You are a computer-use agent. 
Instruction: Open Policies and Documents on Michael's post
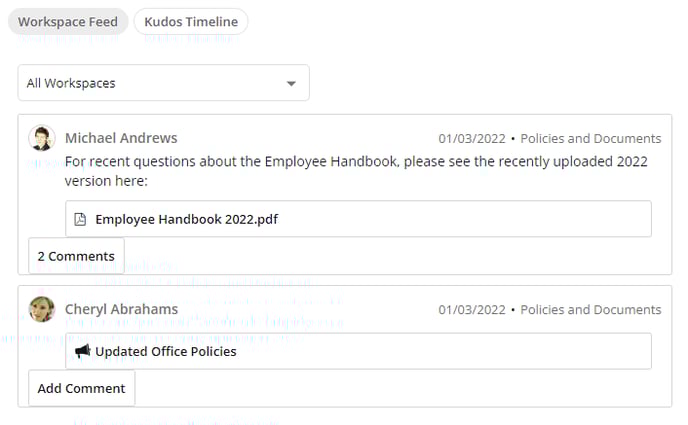click(591, 139)
